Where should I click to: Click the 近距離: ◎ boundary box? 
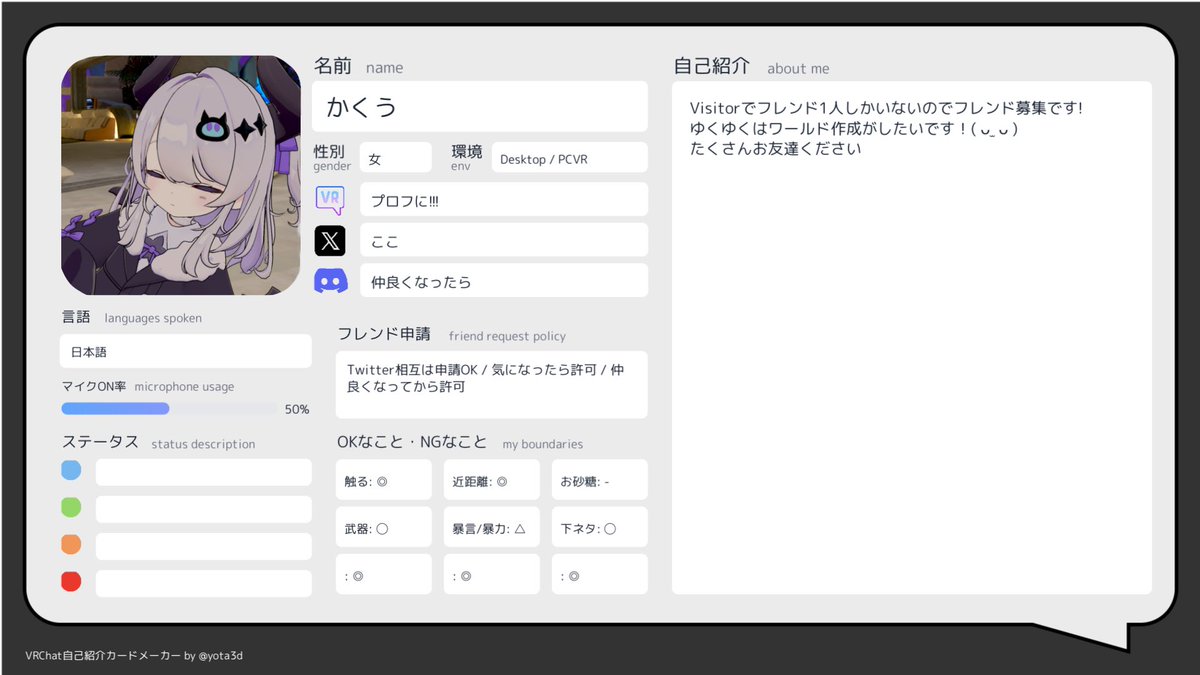(491, 479)
